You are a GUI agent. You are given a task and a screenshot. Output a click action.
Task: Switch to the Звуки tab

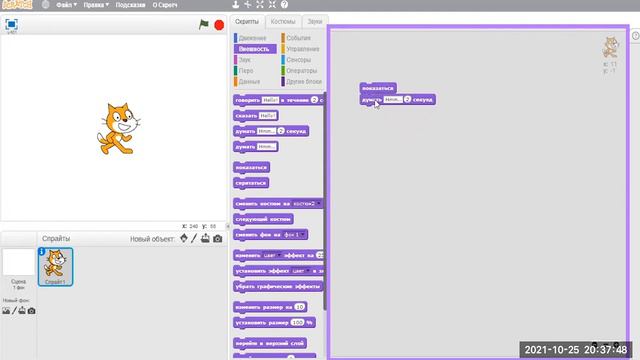click(x=315, y=22)
